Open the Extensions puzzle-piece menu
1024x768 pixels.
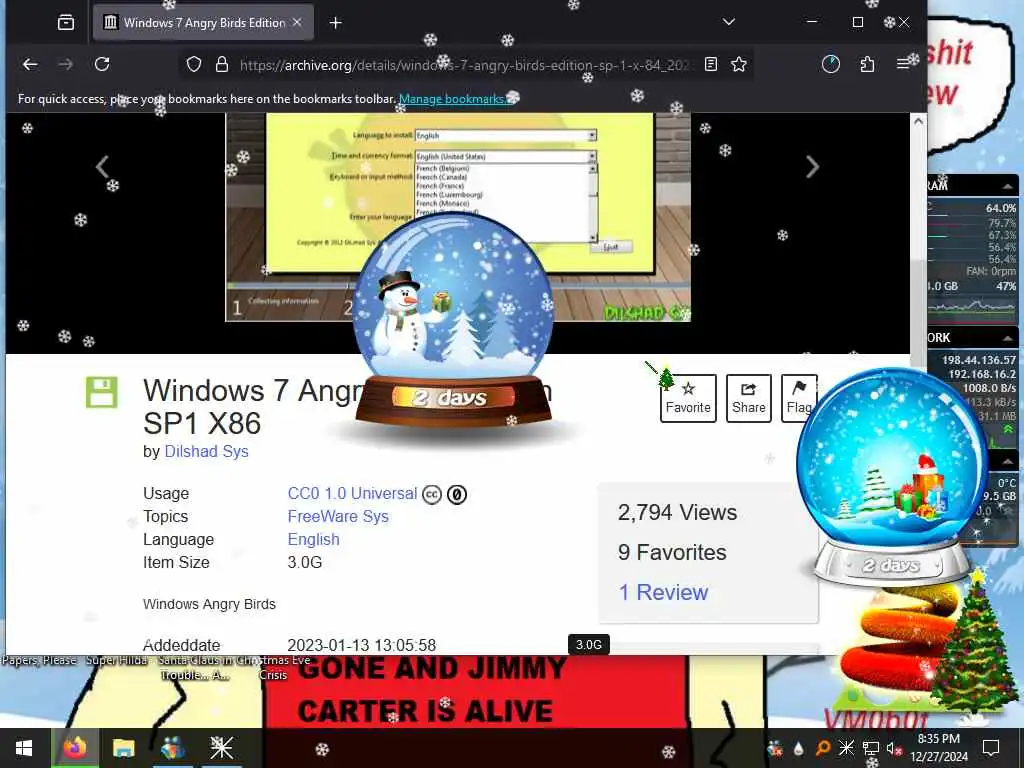(867, 64)
